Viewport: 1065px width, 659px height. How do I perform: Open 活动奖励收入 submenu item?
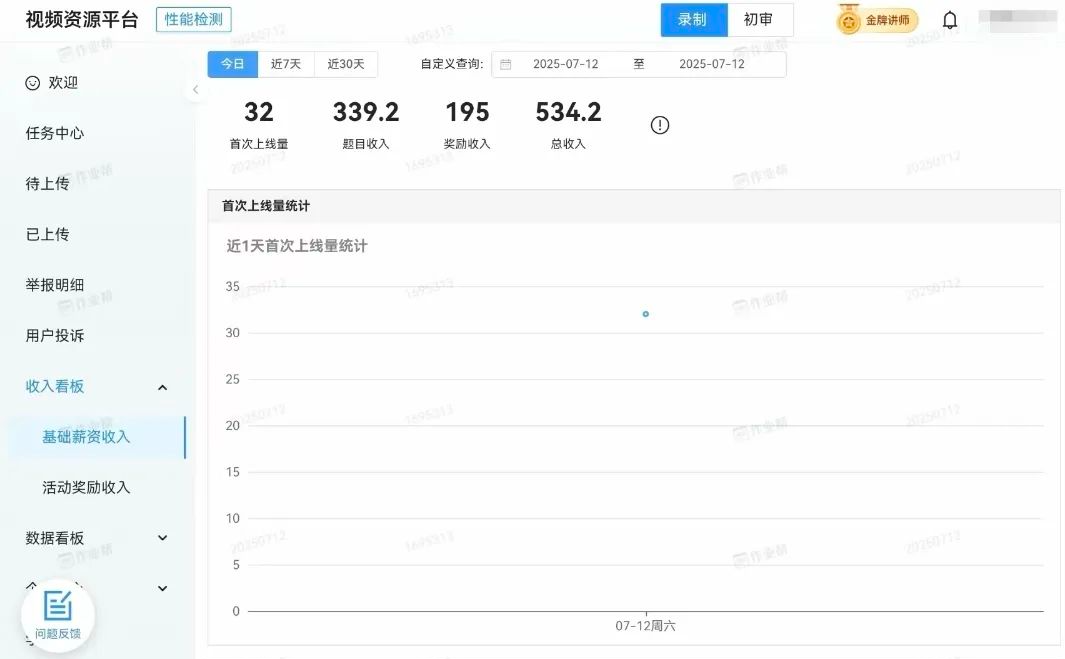click(86, 487)
